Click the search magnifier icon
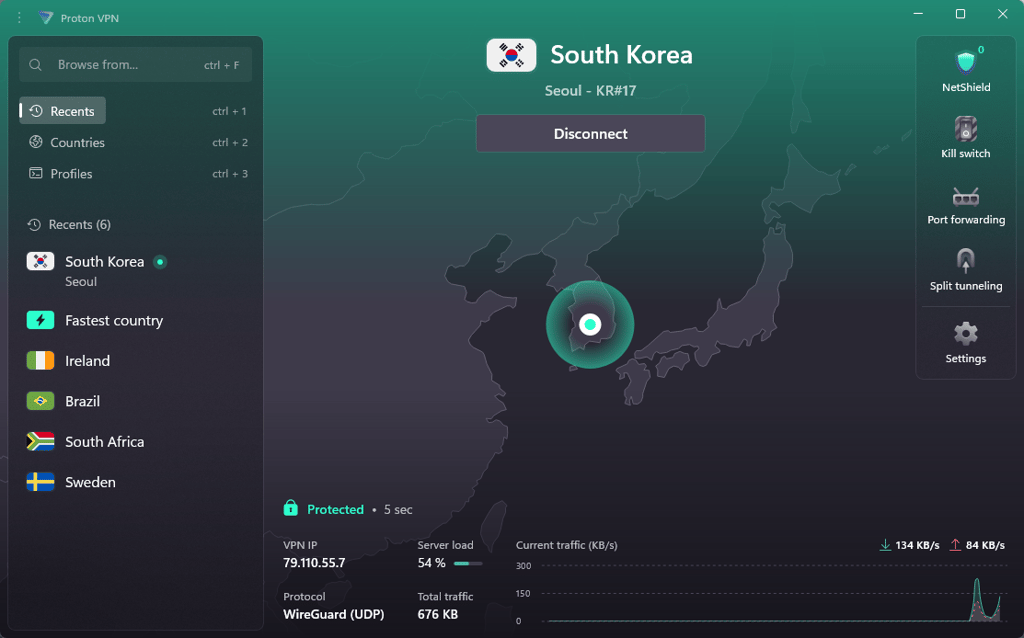 pos(35,65)
